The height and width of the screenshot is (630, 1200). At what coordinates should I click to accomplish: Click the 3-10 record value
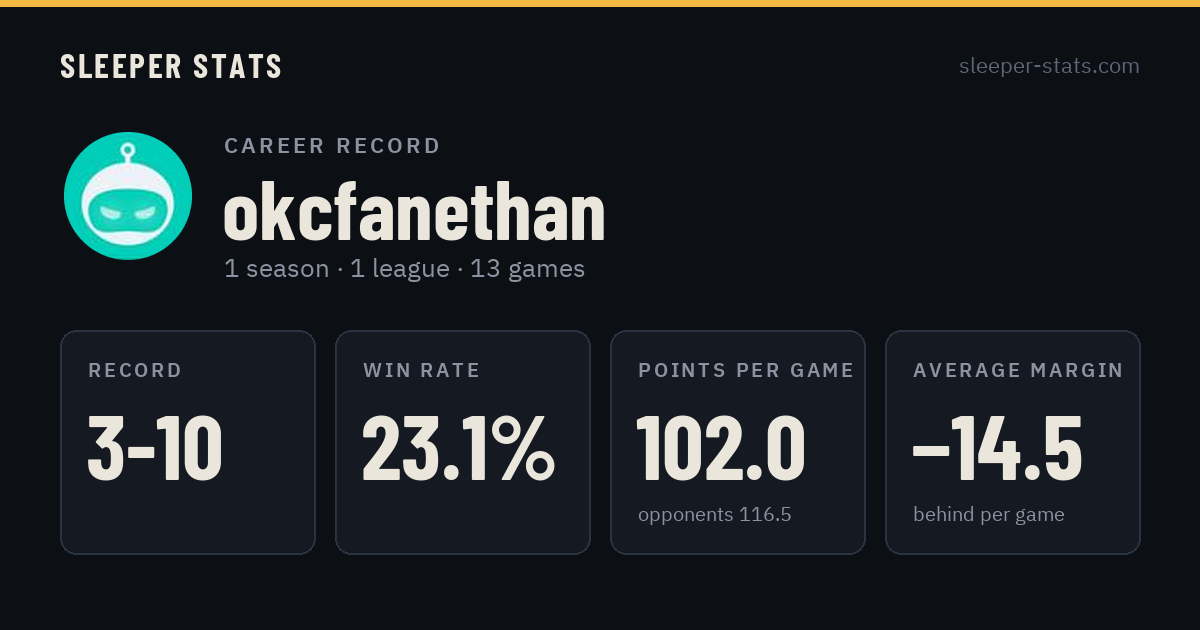point(155,448)
